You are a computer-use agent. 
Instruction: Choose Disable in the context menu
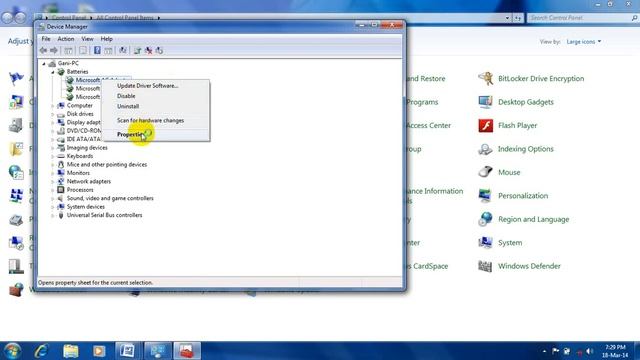[x=156, y=96]
